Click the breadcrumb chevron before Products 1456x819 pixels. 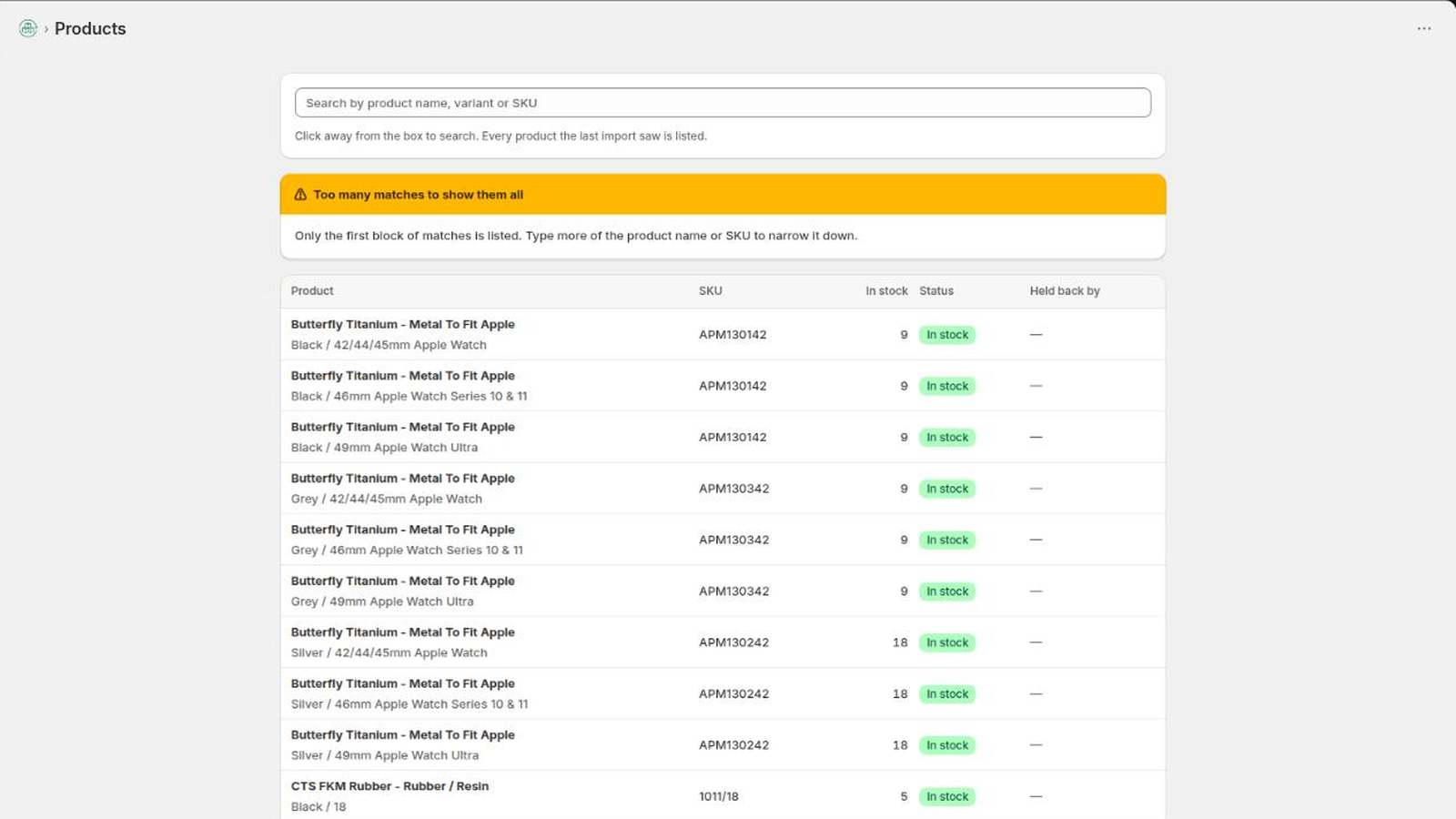click(45, 29)
